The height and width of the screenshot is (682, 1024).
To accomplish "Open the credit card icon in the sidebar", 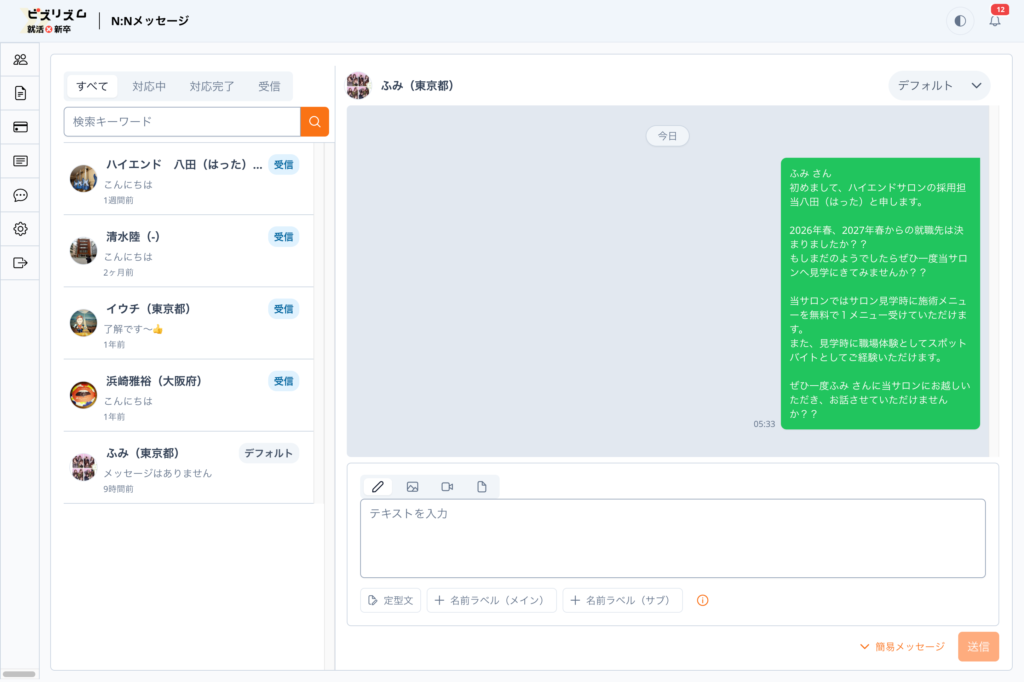I will click(20, 127).
